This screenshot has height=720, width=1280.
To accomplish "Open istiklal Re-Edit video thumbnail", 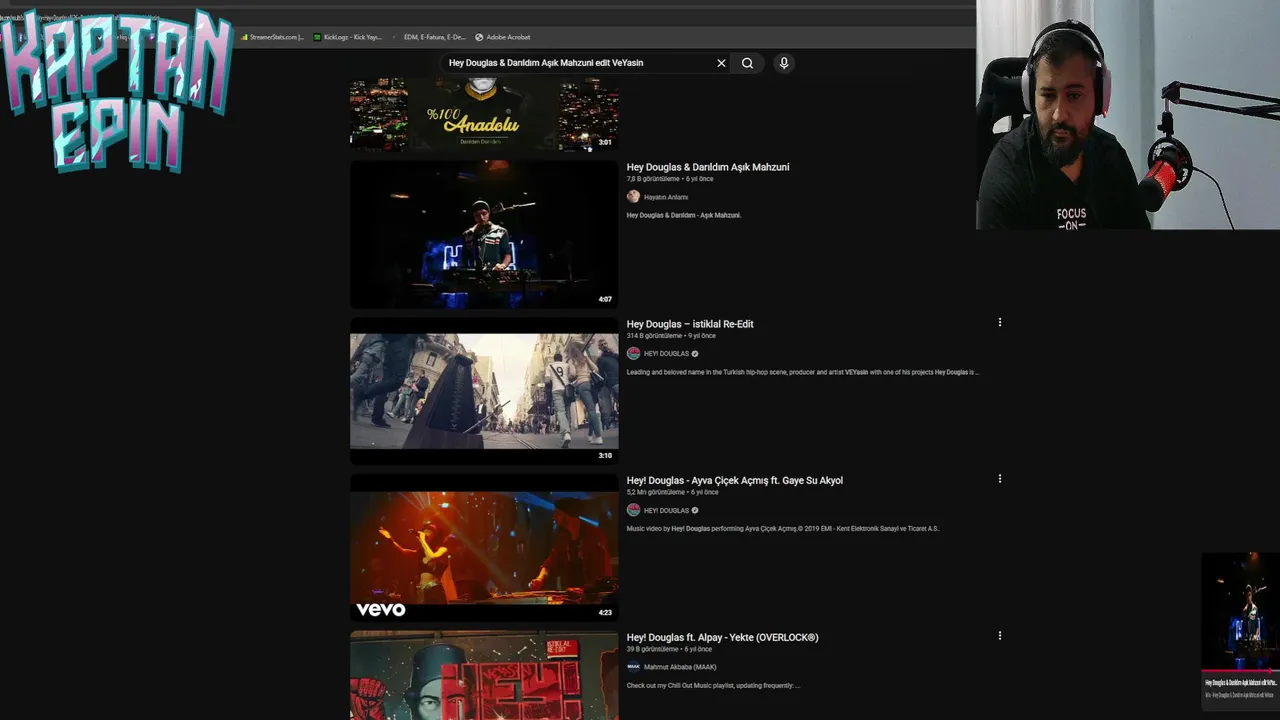I will point(484,391).
